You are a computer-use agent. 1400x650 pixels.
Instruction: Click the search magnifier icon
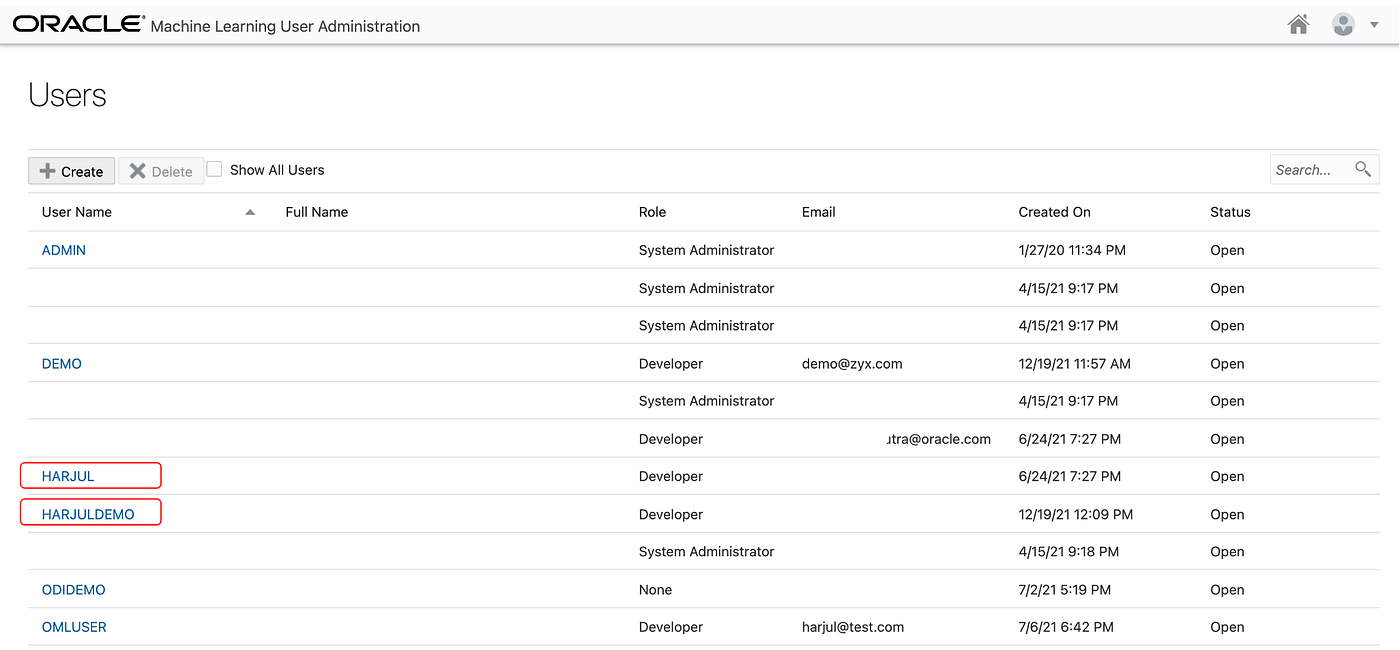tap(1363, 169)
